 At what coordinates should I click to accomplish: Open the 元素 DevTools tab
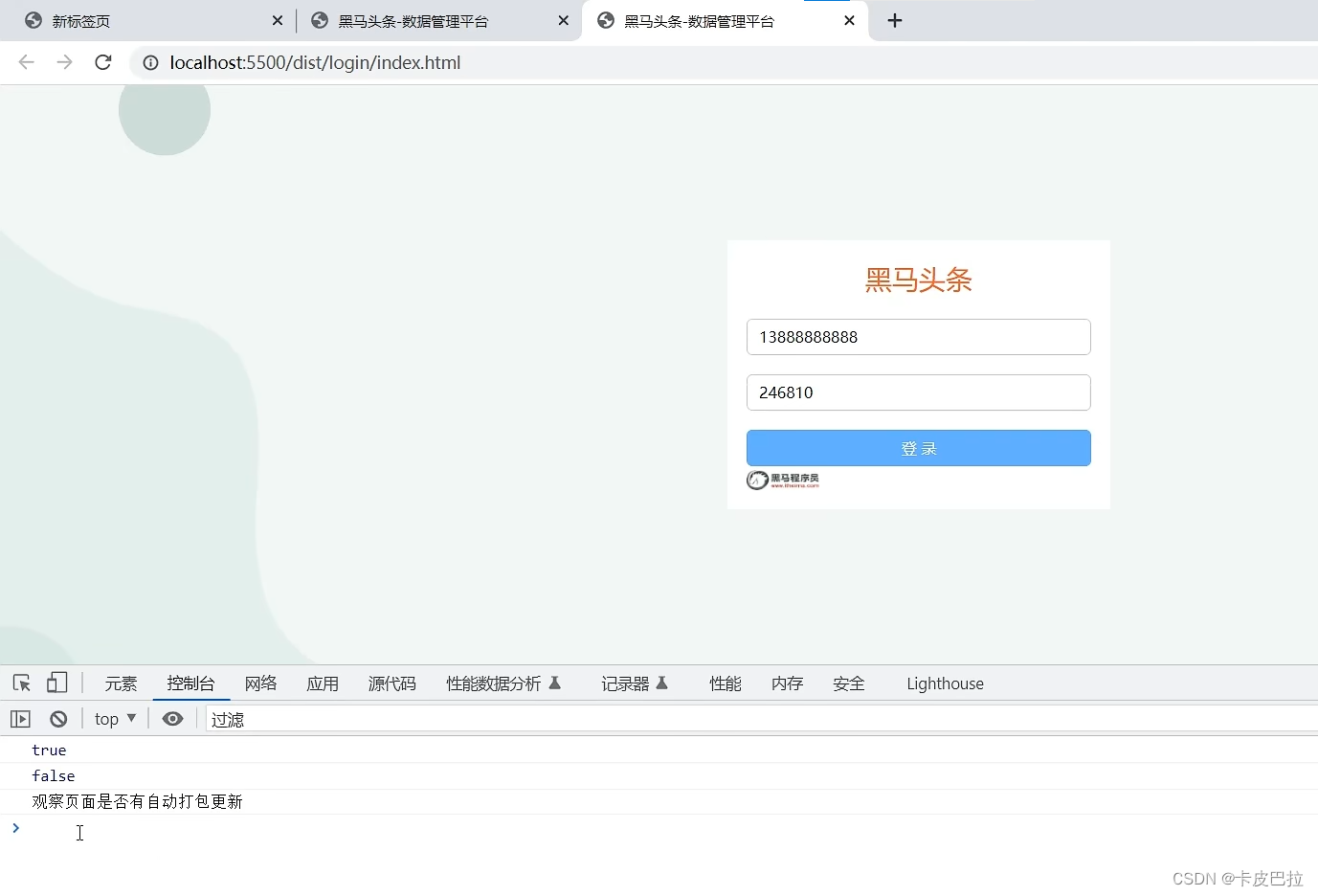(121, 683)
